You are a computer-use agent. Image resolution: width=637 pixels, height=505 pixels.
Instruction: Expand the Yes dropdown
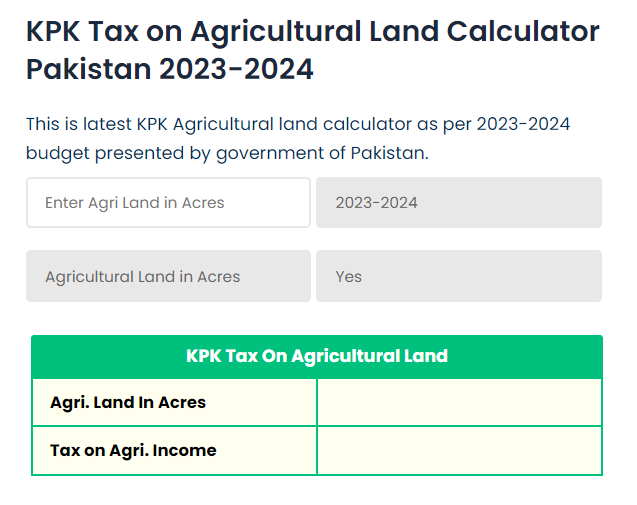(x=458, y=277)
